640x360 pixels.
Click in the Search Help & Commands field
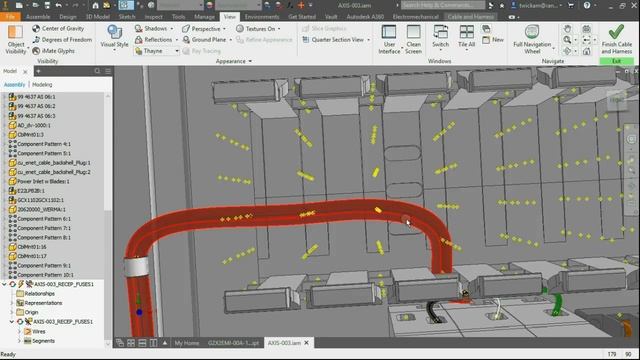(x=443, y=5)
